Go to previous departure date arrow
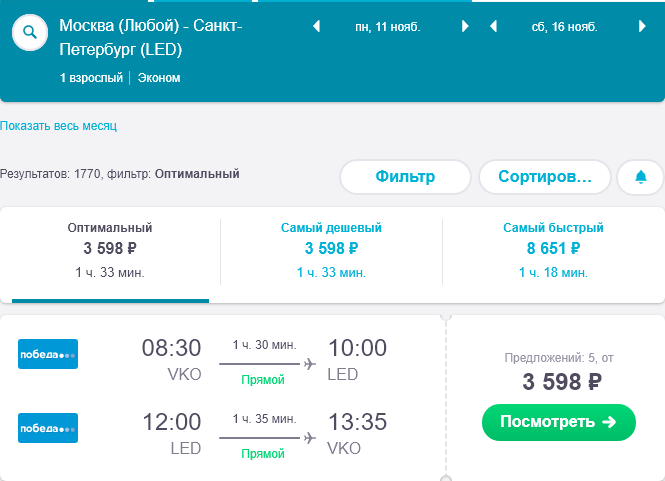 point(316,27)
